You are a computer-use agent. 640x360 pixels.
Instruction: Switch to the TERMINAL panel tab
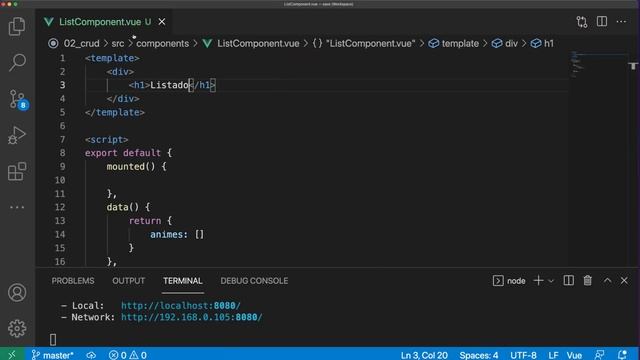click(182, 281)
